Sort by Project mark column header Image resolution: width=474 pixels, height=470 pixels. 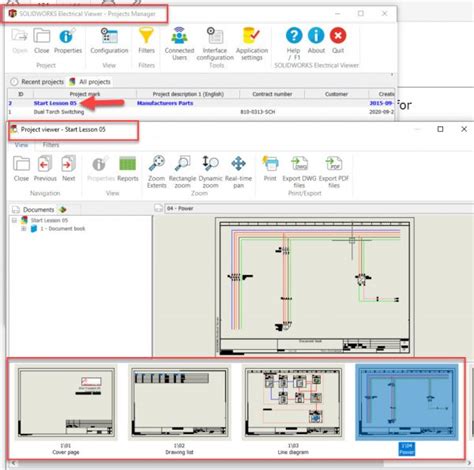click(x=85, y=94)
